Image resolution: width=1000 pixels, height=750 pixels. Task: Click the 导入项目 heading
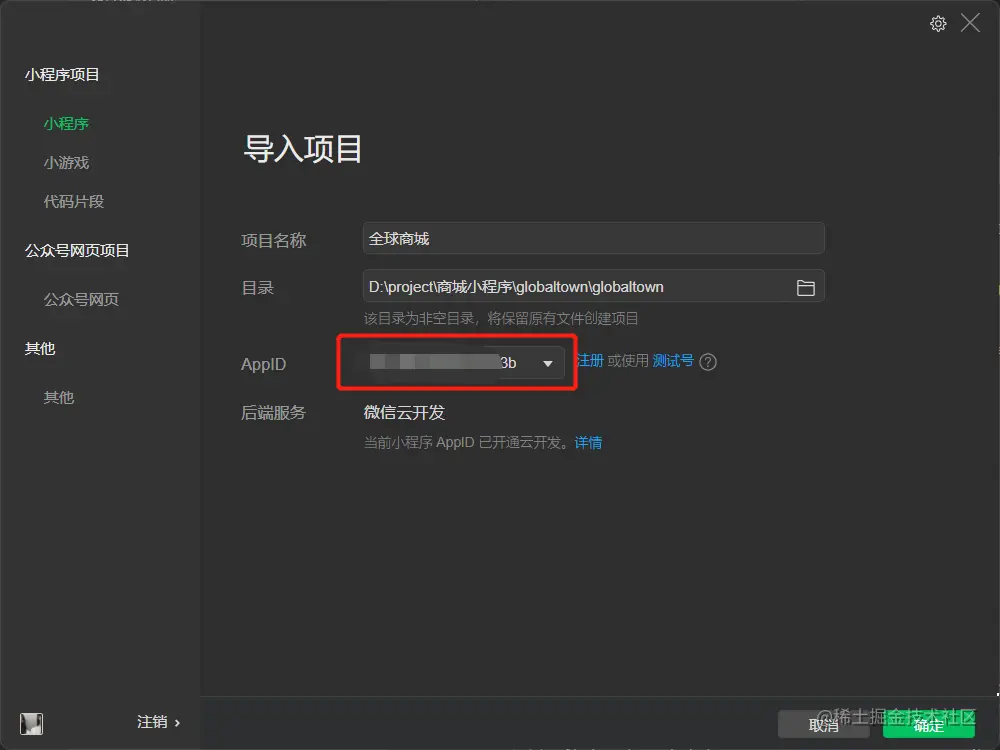click(302, 149)
